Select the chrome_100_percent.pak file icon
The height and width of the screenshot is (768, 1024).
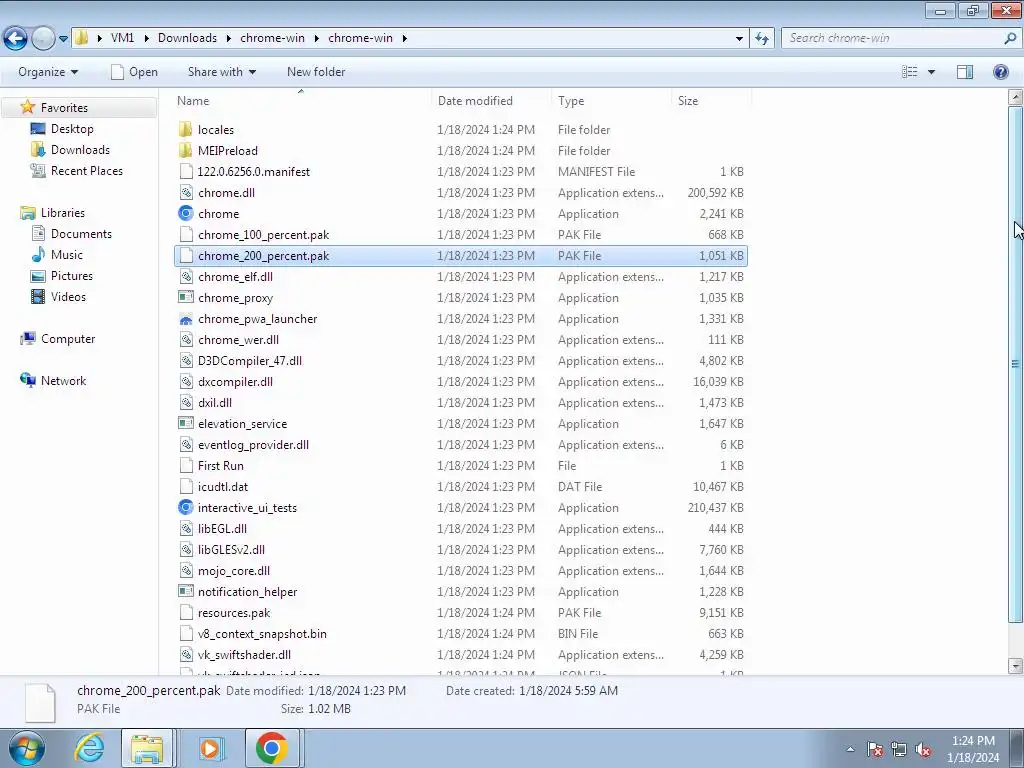(x=185, y=234)
